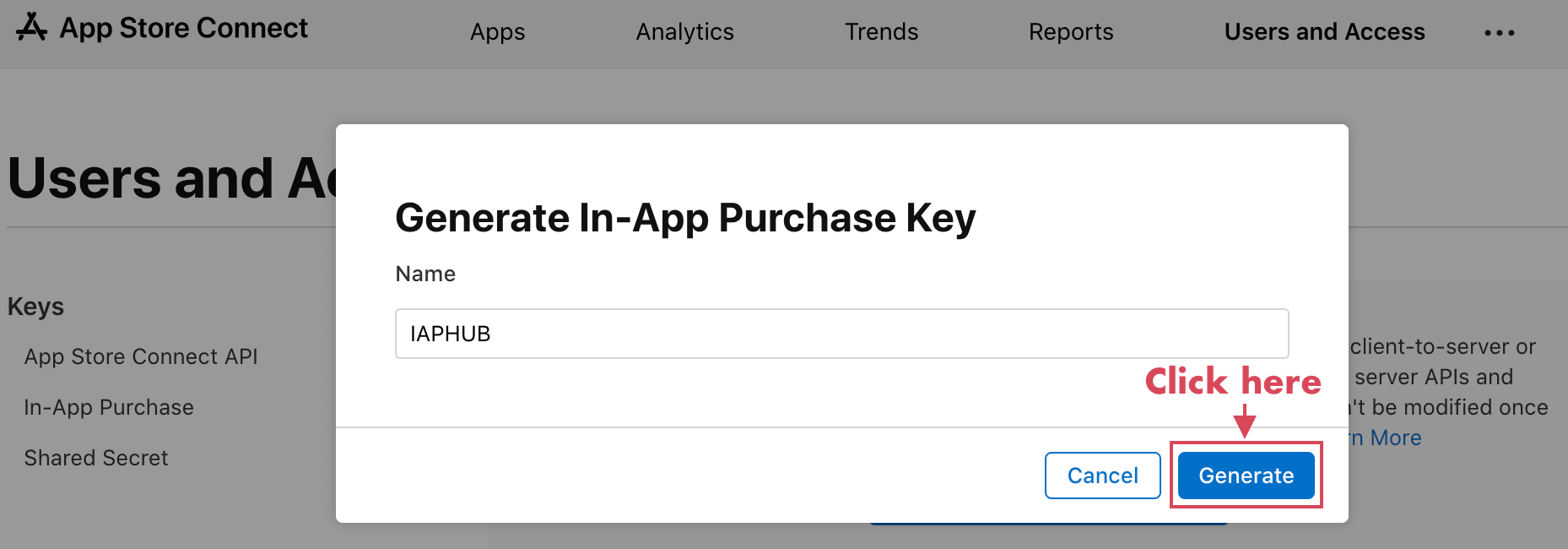Screen dimensions: 1568x549
Task: Click Generate to create the key
Action: pos(1246,476)
